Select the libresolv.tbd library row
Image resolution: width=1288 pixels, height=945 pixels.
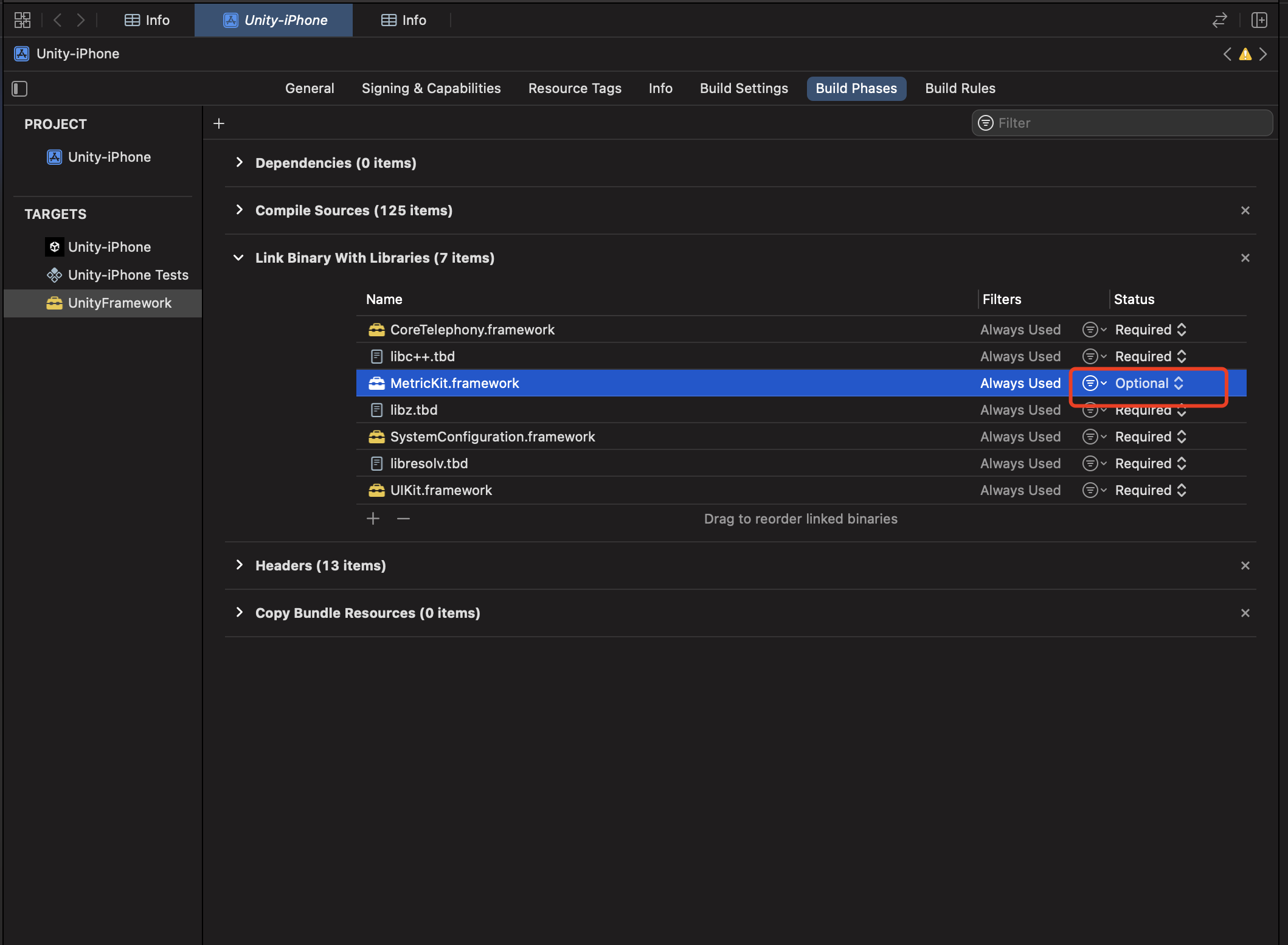429,463
